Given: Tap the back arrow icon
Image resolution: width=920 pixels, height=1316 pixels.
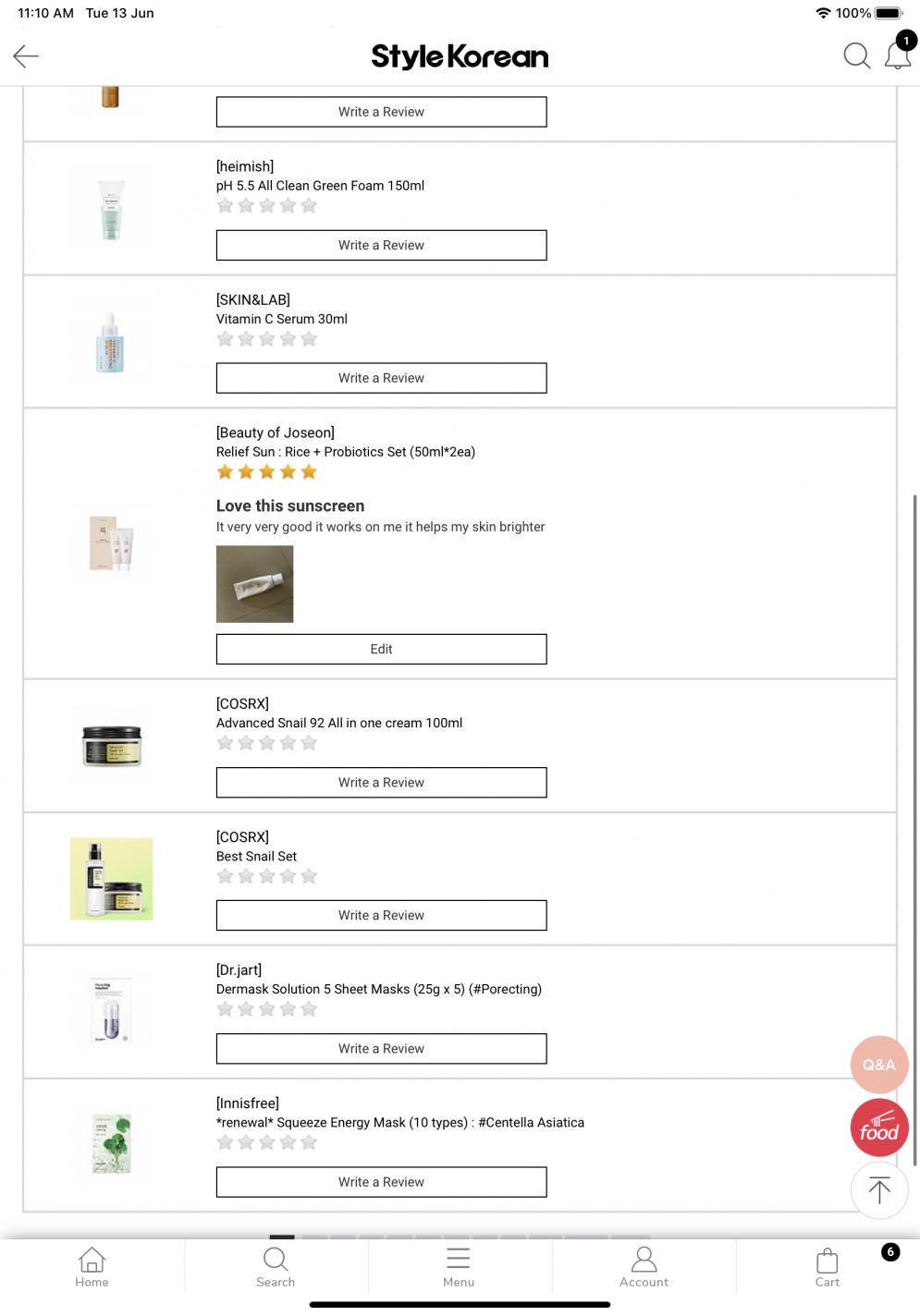Looking at the screenshot, I should (x=26, y=56).
